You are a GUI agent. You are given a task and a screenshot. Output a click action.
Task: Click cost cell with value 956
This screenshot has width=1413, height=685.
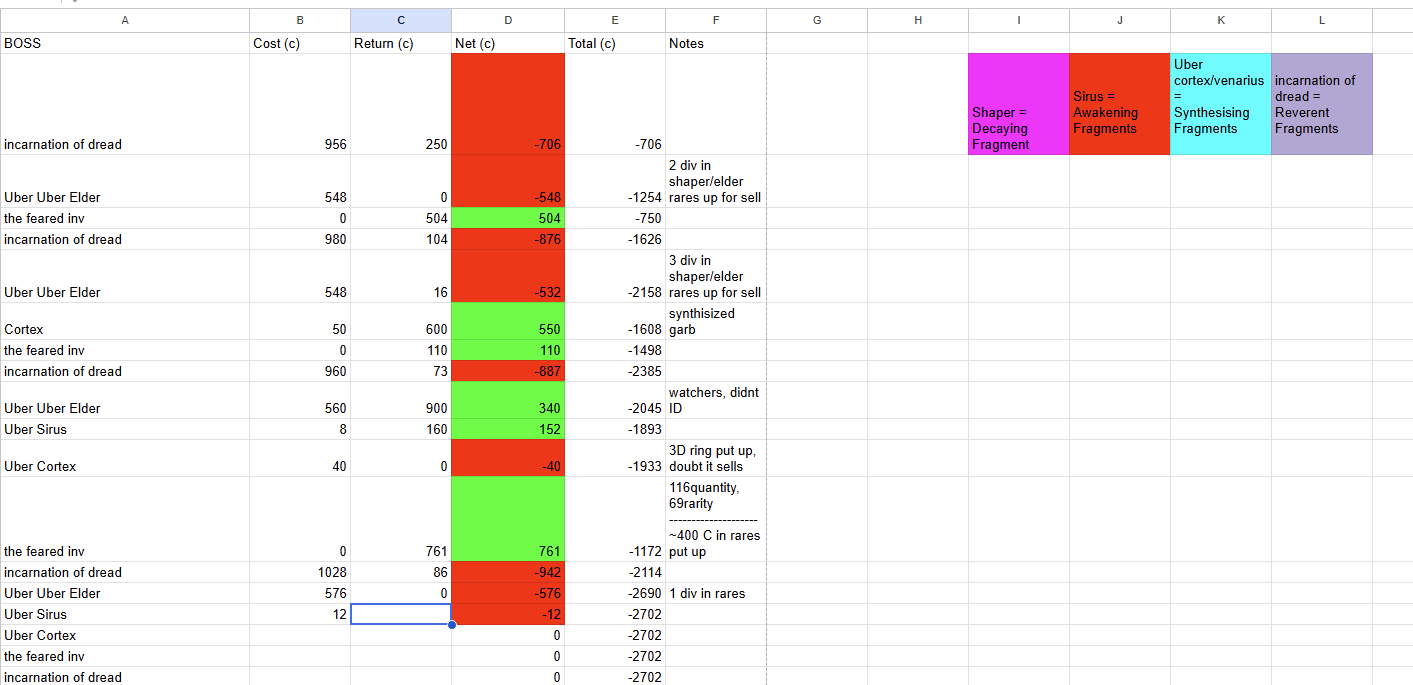point(300,104)
